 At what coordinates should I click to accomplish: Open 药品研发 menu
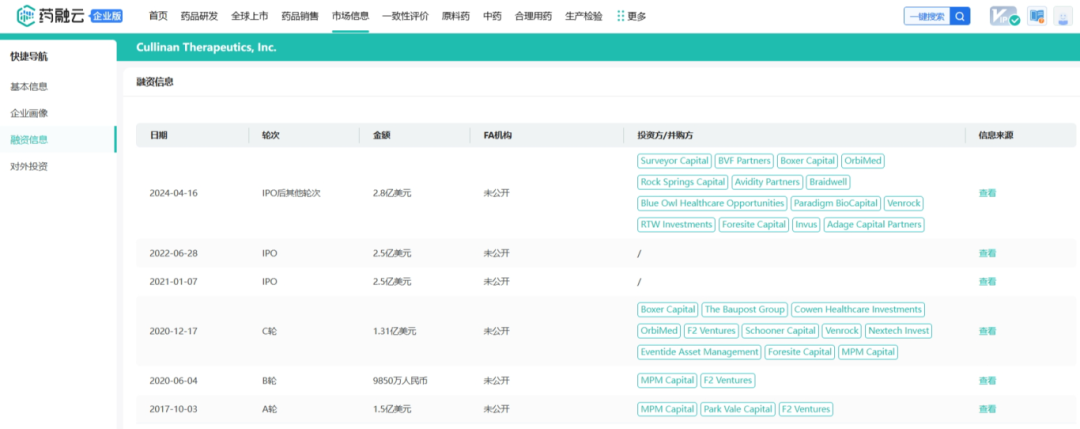tap(199, 17)
